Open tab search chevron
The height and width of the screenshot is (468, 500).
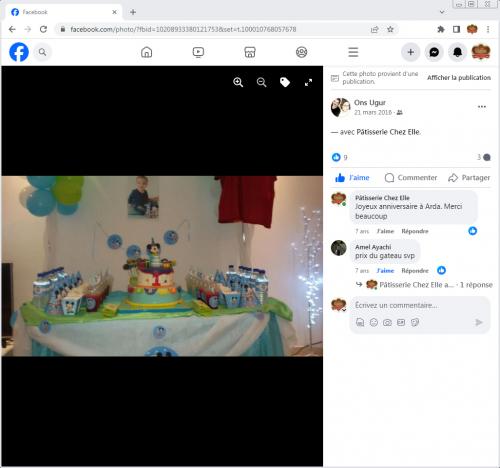click(442, 12)
